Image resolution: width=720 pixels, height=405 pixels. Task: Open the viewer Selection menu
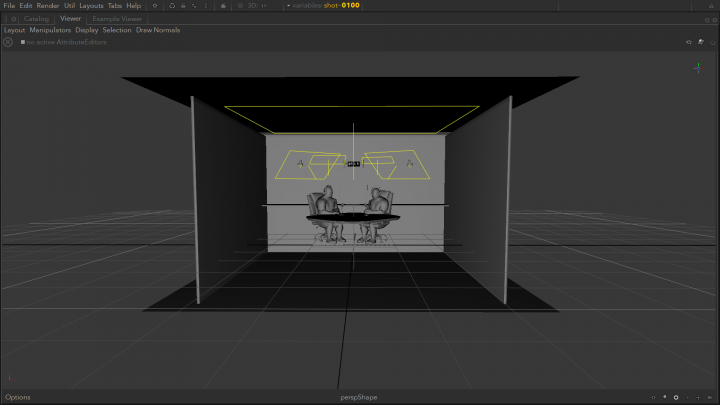(x=117, y=30)
